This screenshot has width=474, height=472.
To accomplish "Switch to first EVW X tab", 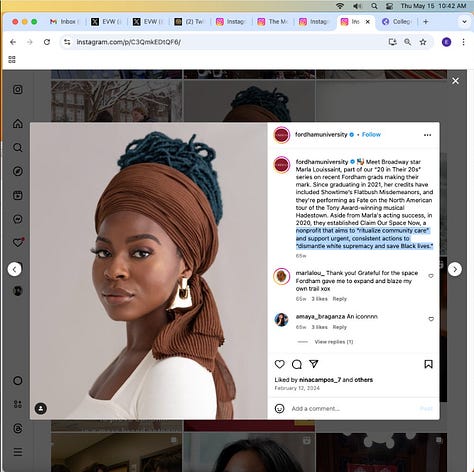I will pyautogui.click(x=106, y=22).
